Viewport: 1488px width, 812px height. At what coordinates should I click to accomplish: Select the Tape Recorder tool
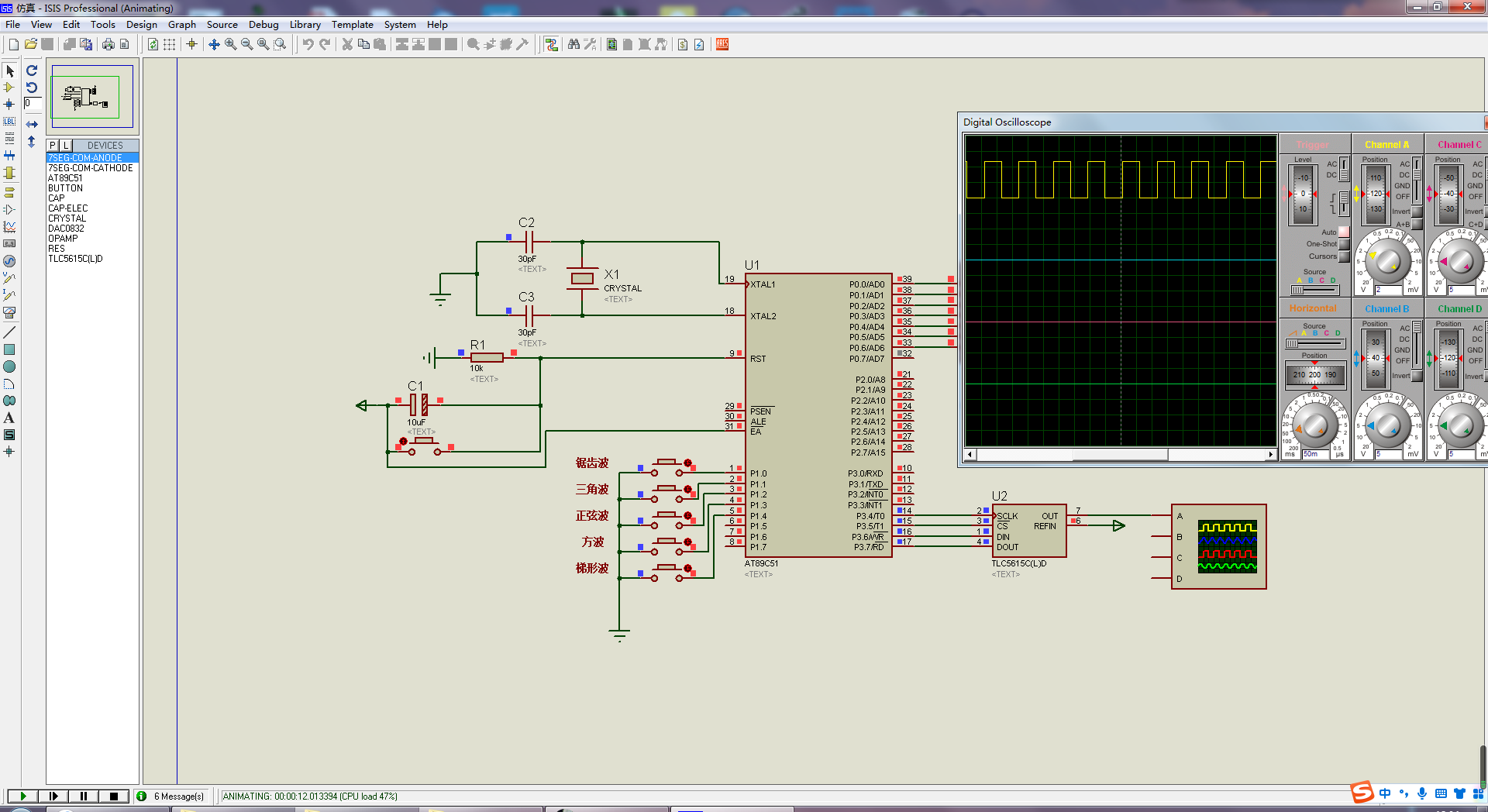click(9, 243)
